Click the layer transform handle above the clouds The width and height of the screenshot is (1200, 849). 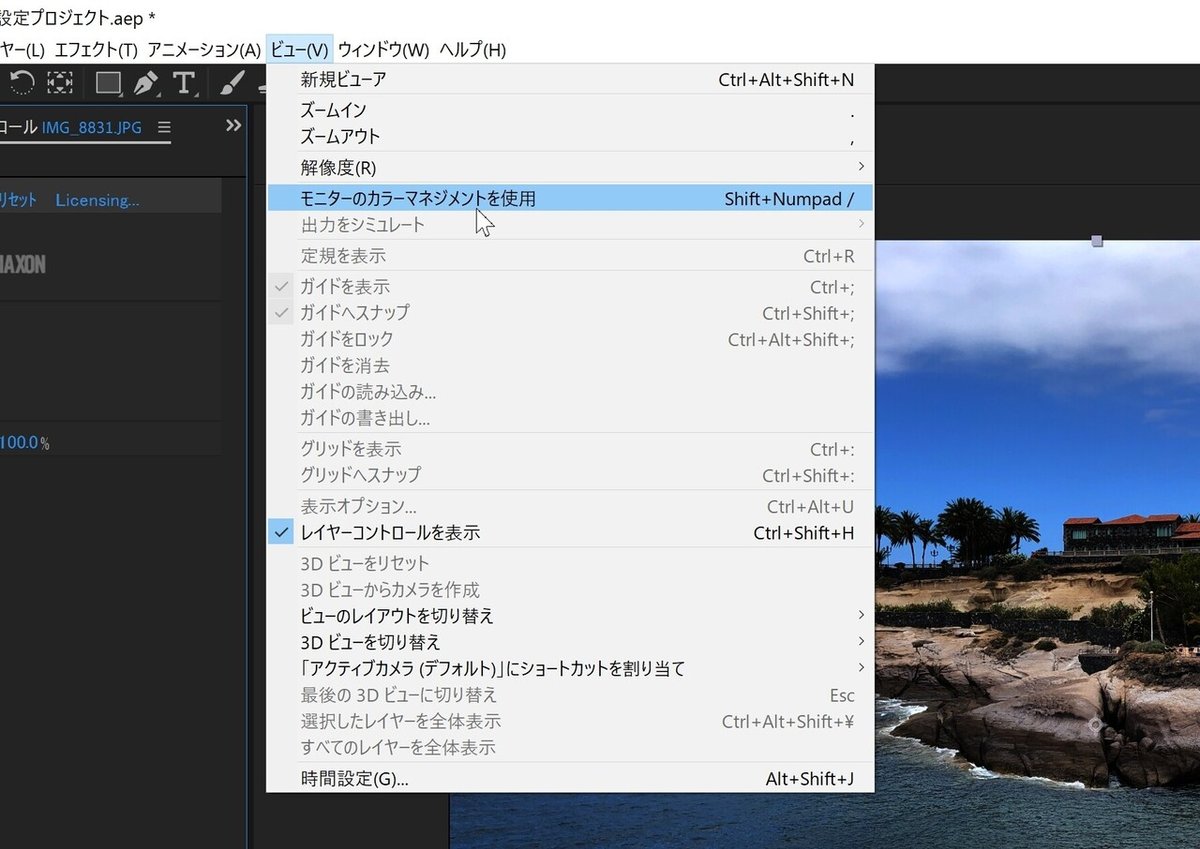(1097, 241)
